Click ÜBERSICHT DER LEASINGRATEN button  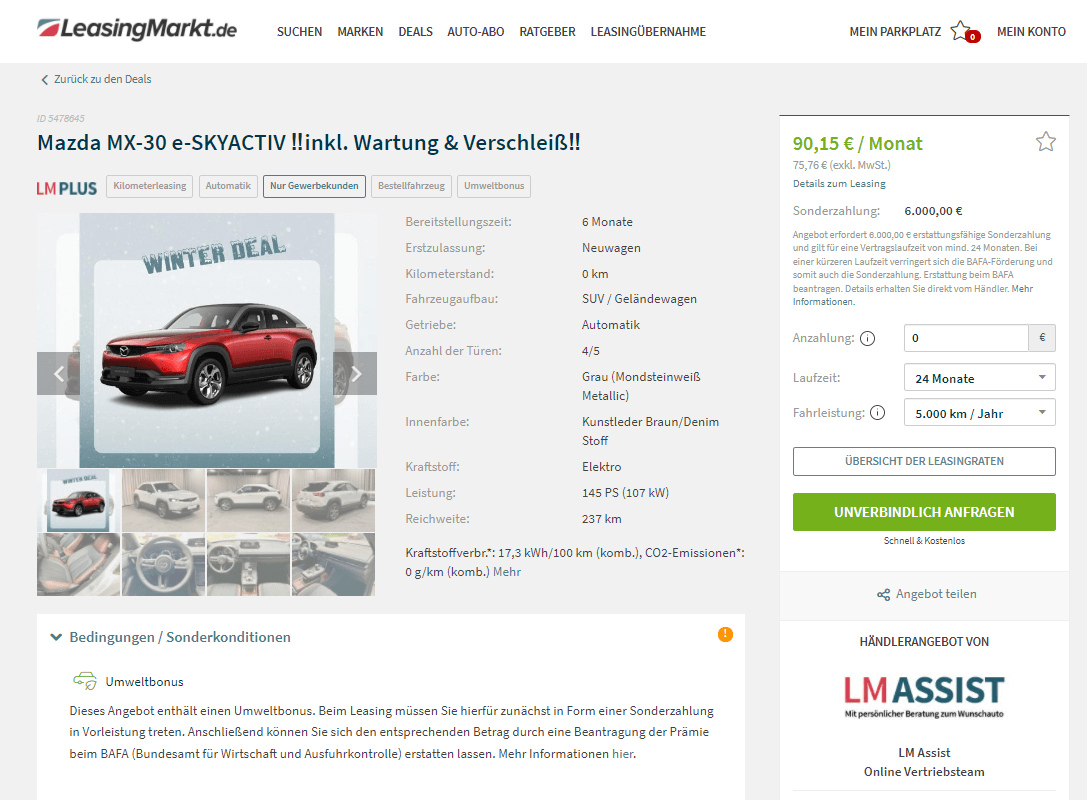tap(924, 462)
